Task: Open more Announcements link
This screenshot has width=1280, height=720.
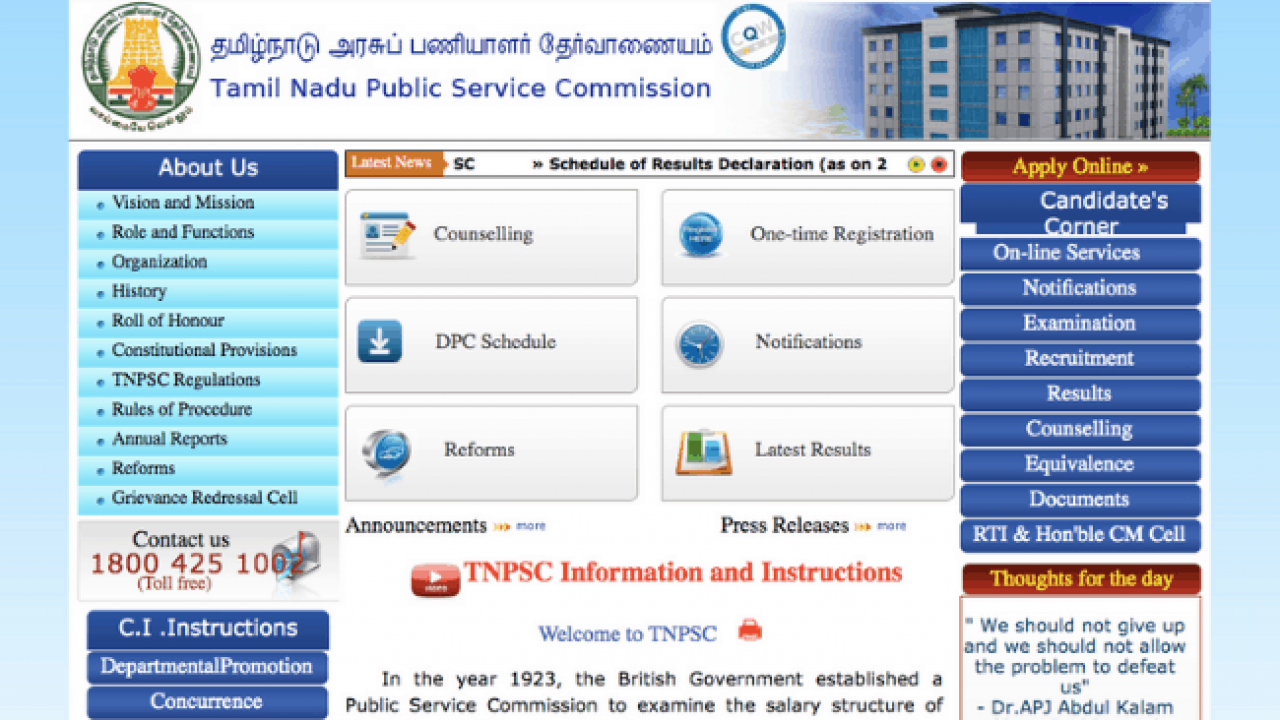Action: (x=530, y=526)
